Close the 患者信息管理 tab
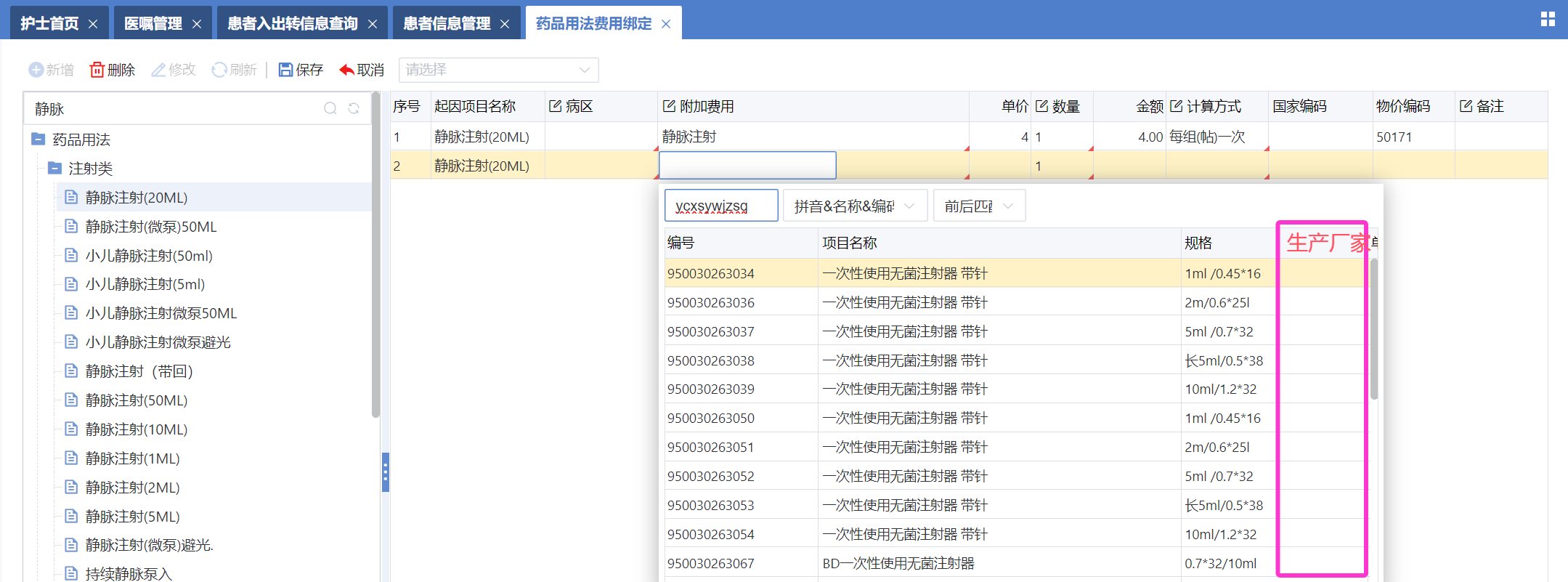This screenshot has height=582, width=1568. point(505,24)
